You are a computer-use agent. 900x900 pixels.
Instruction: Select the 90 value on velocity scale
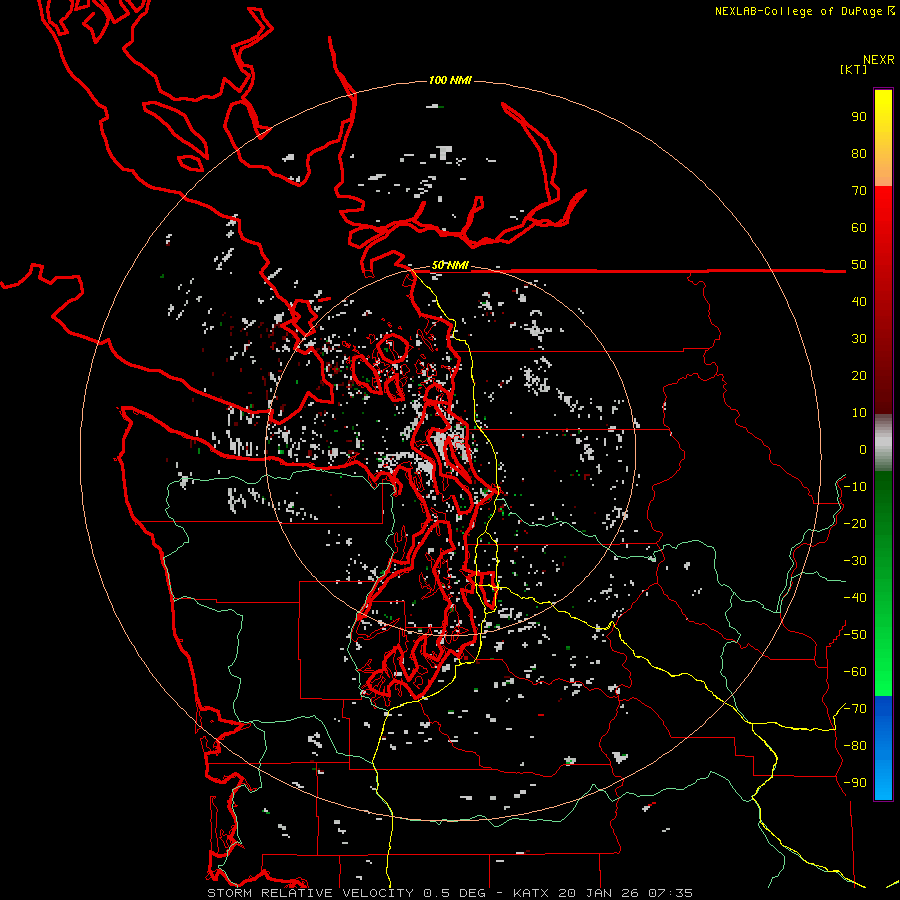859,117
